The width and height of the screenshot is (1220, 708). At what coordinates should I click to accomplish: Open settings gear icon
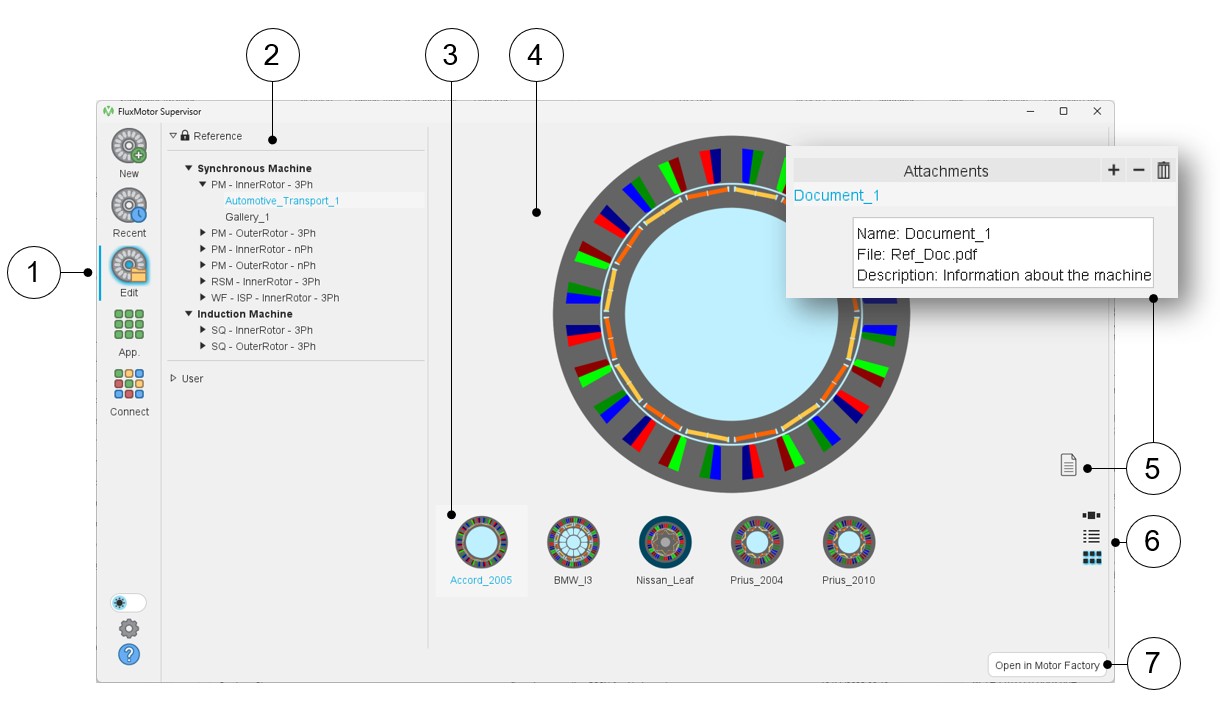129,629
